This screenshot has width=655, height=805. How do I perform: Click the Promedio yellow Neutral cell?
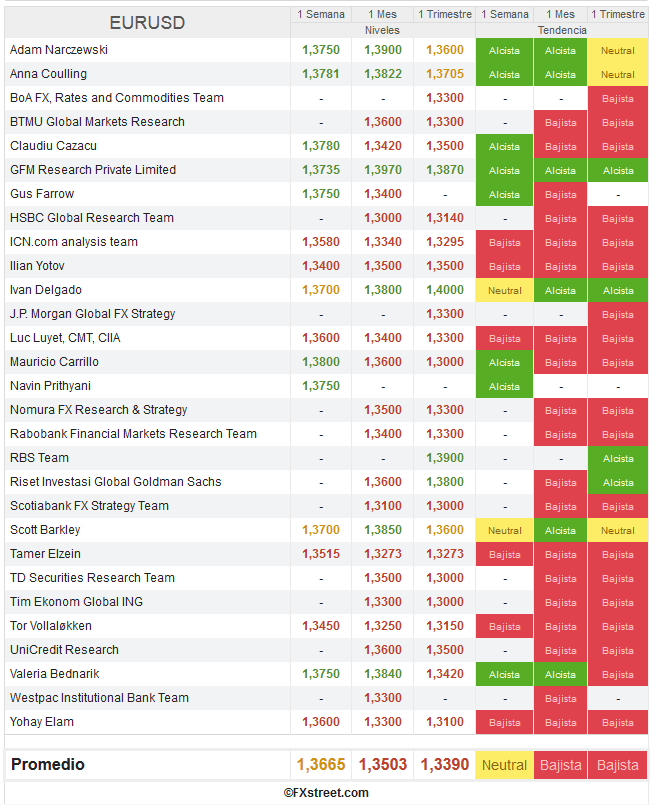pyautogui.click(x=504, y=765)
